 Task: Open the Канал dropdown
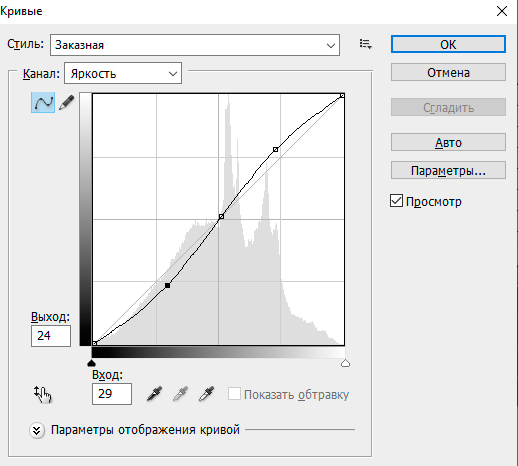[x=123, y=73]
